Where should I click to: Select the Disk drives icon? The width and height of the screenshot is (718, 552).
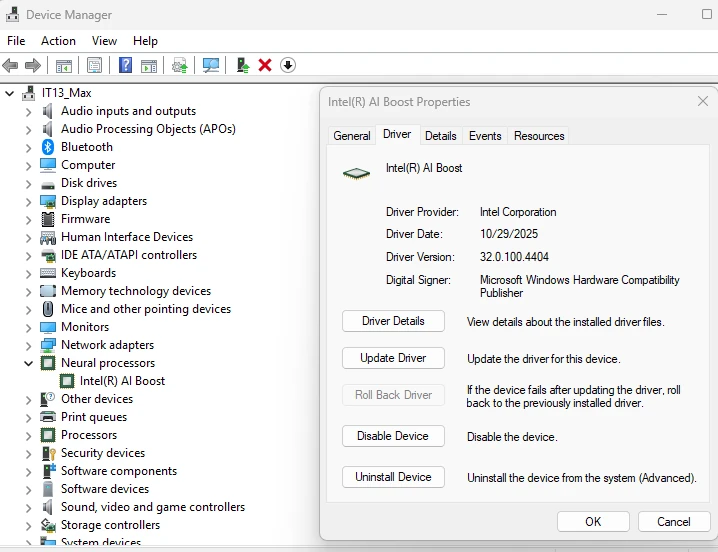[x=48, y=185]
